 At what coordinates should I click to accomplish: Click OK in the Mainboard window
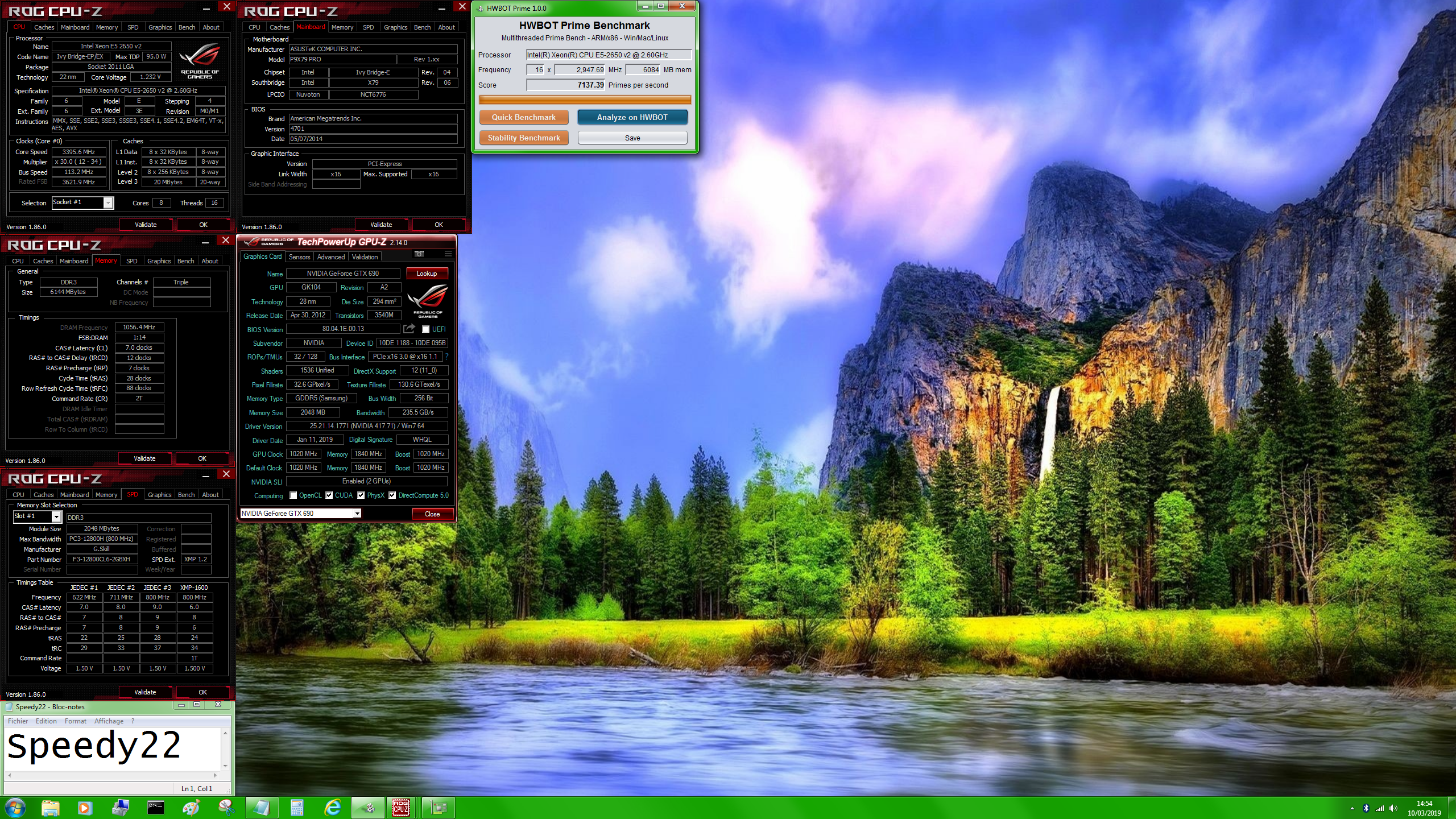pos(439,225)
